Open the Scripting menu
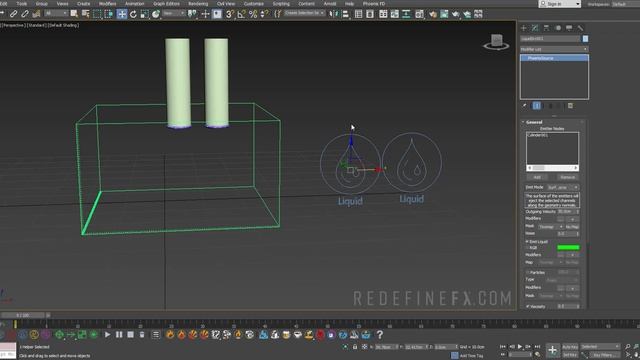The height and width of the screenshot is (360, 640). point(281,4)
